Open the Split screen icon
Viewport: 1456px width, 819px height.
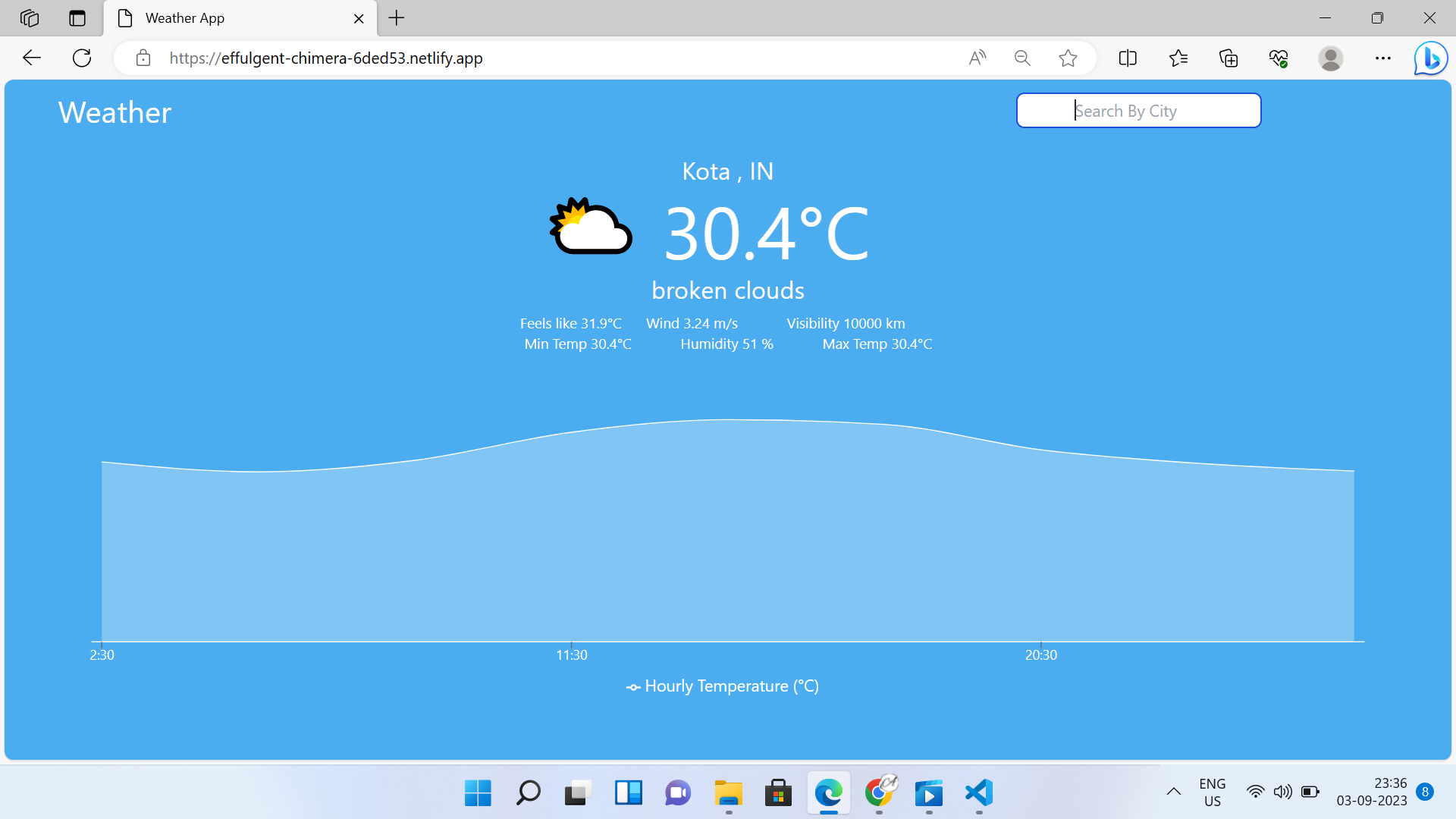point(1128,58)
